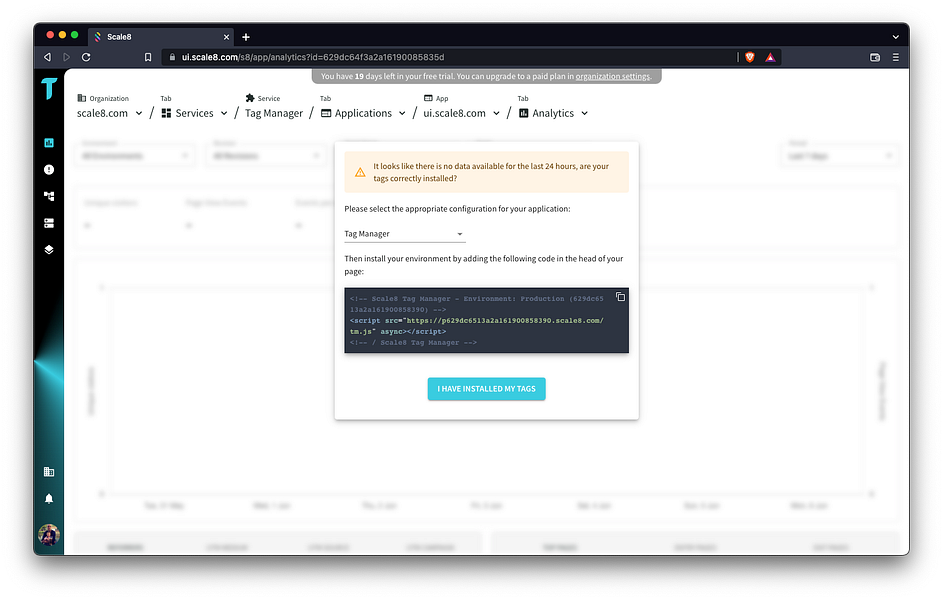Open the browser hamburger menu

point(895,57)
